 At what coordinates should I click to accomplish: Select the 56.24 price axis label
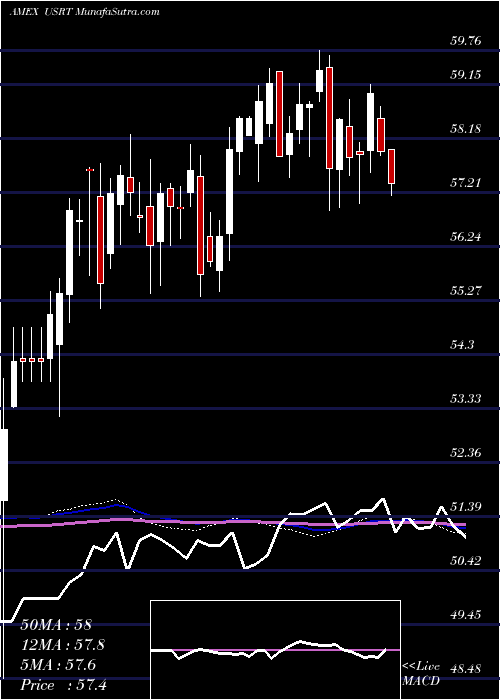(x=466, y=237)
